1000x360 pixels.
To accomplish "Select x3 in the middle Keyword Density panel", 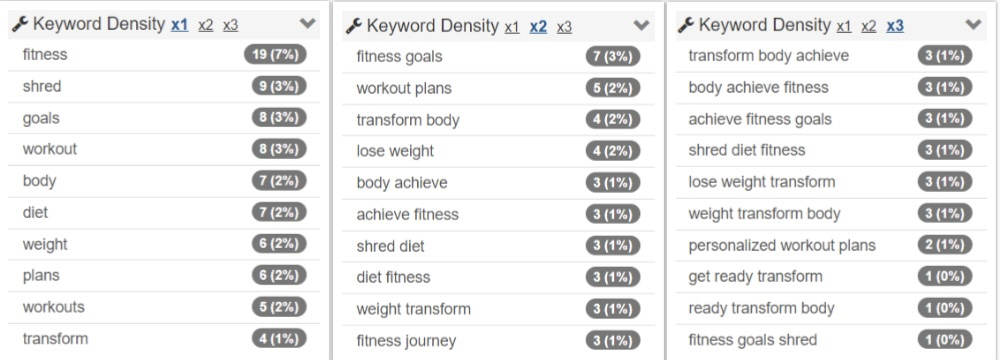I will (x=564, y=27).
